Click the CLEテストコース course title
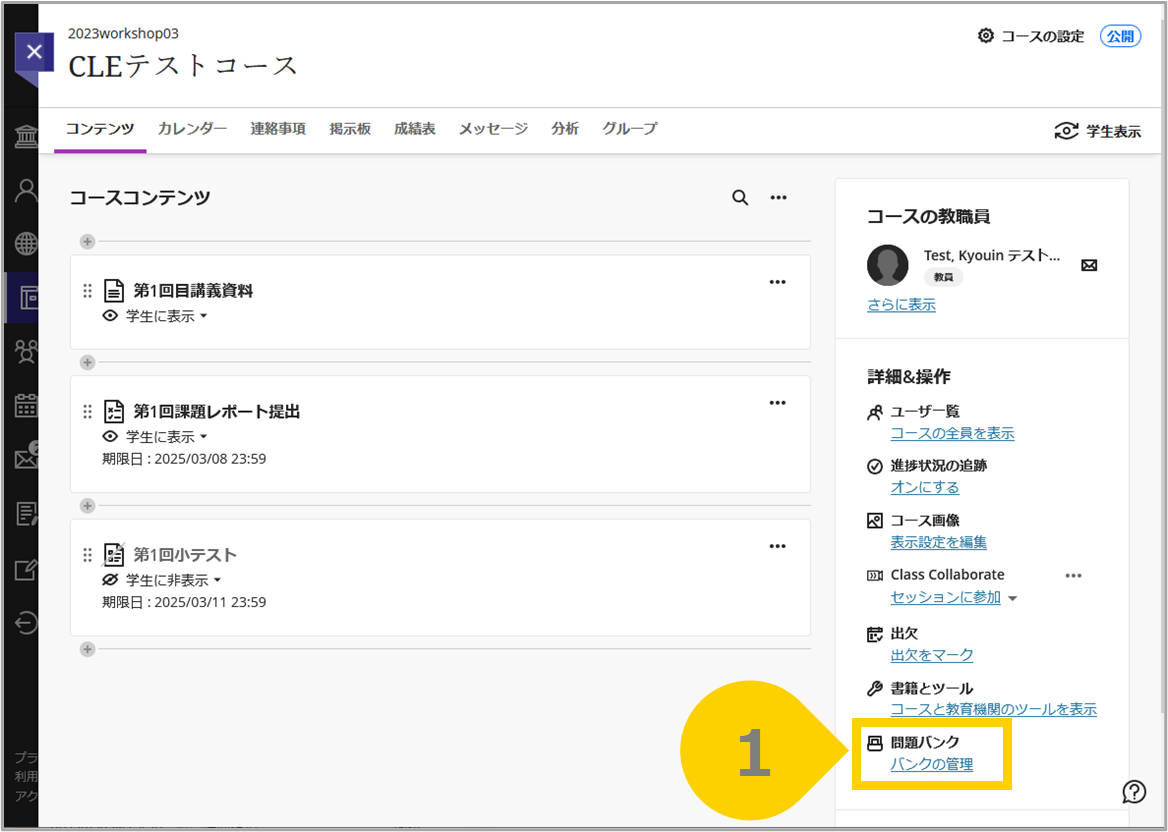1168x832 pixels. pyautogui.click(x=183, y=66)
